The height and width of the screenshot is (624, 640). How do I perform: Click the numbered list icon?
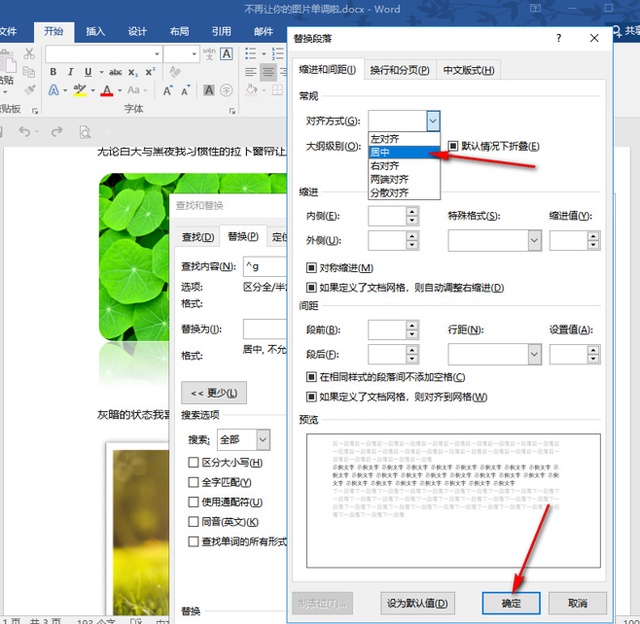pos(278,53)
